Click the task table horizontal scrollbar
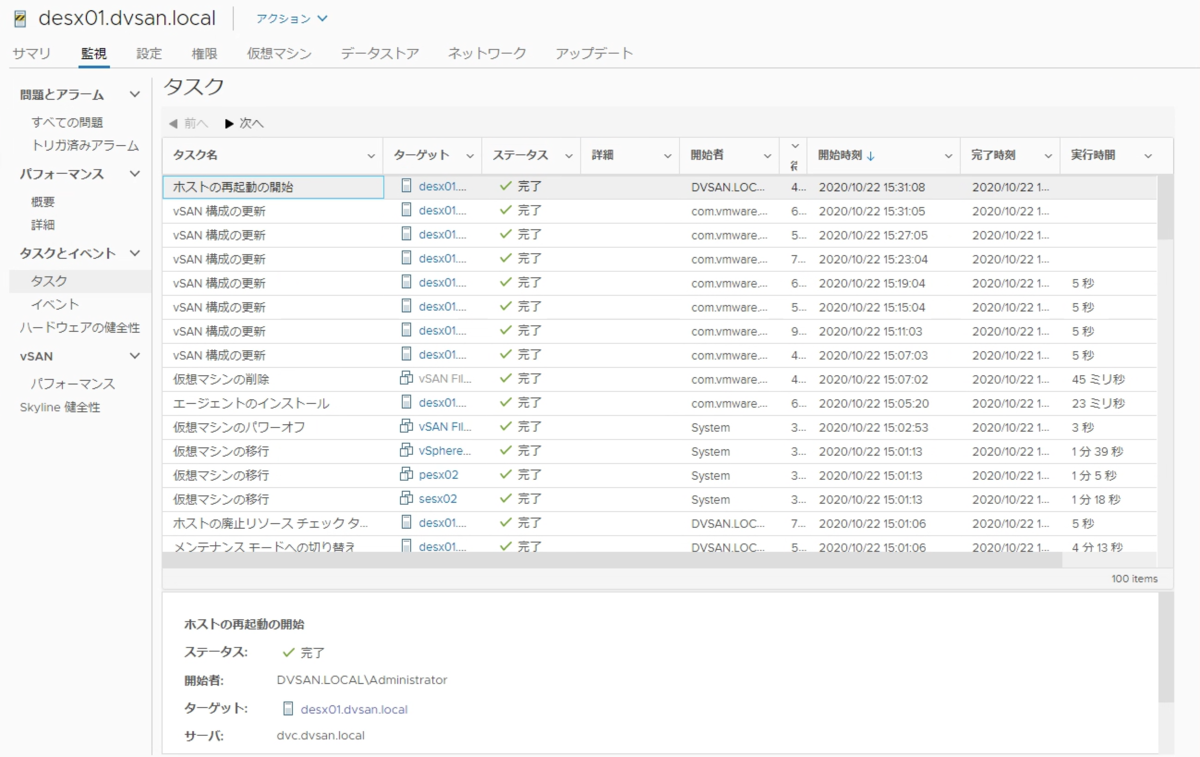This screenshot has height=757, width=1200. [x=612, y=560]
